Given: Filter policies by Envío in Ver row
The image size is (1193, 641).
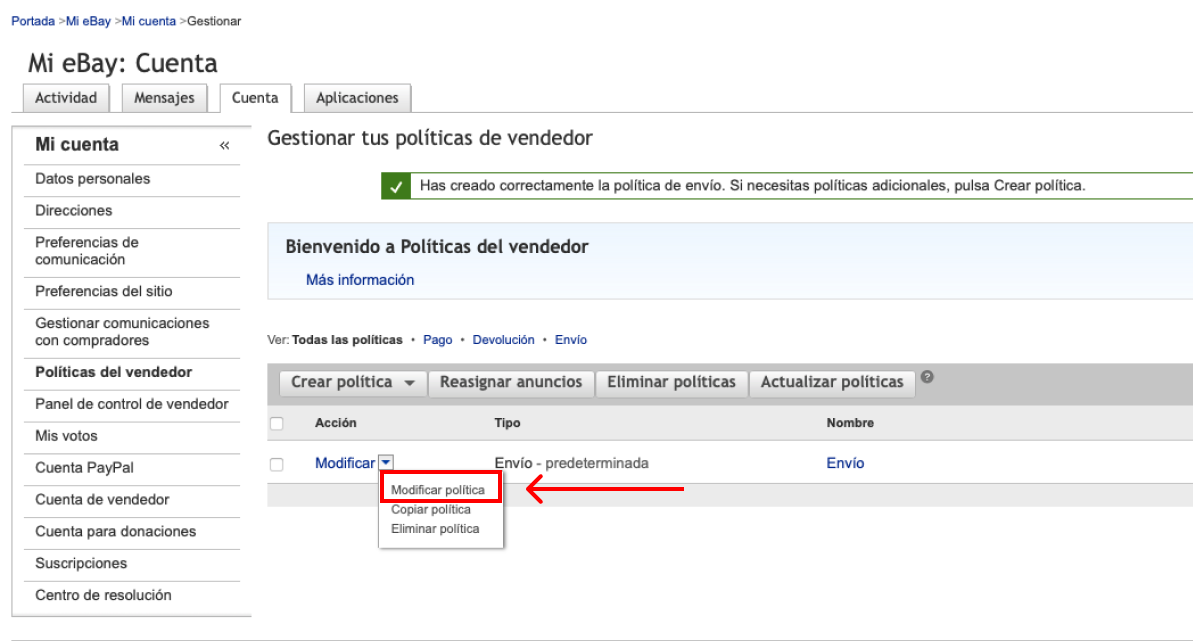Looking at the screenshot, I should point(571,340).
